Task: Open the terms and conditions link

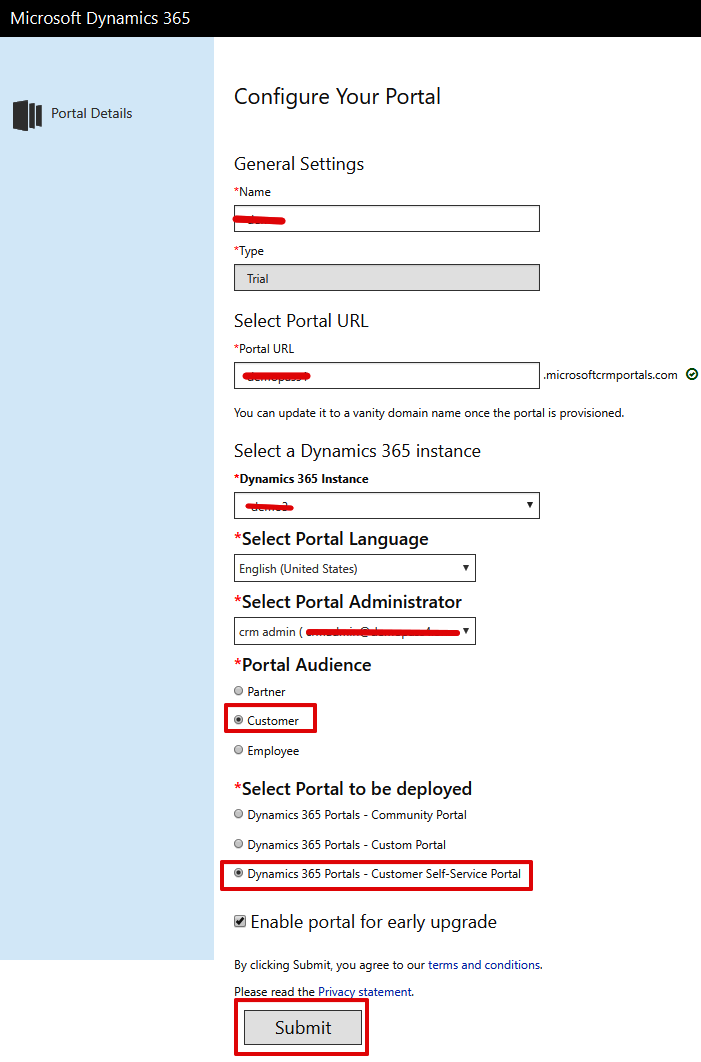Action: [484, 965]
